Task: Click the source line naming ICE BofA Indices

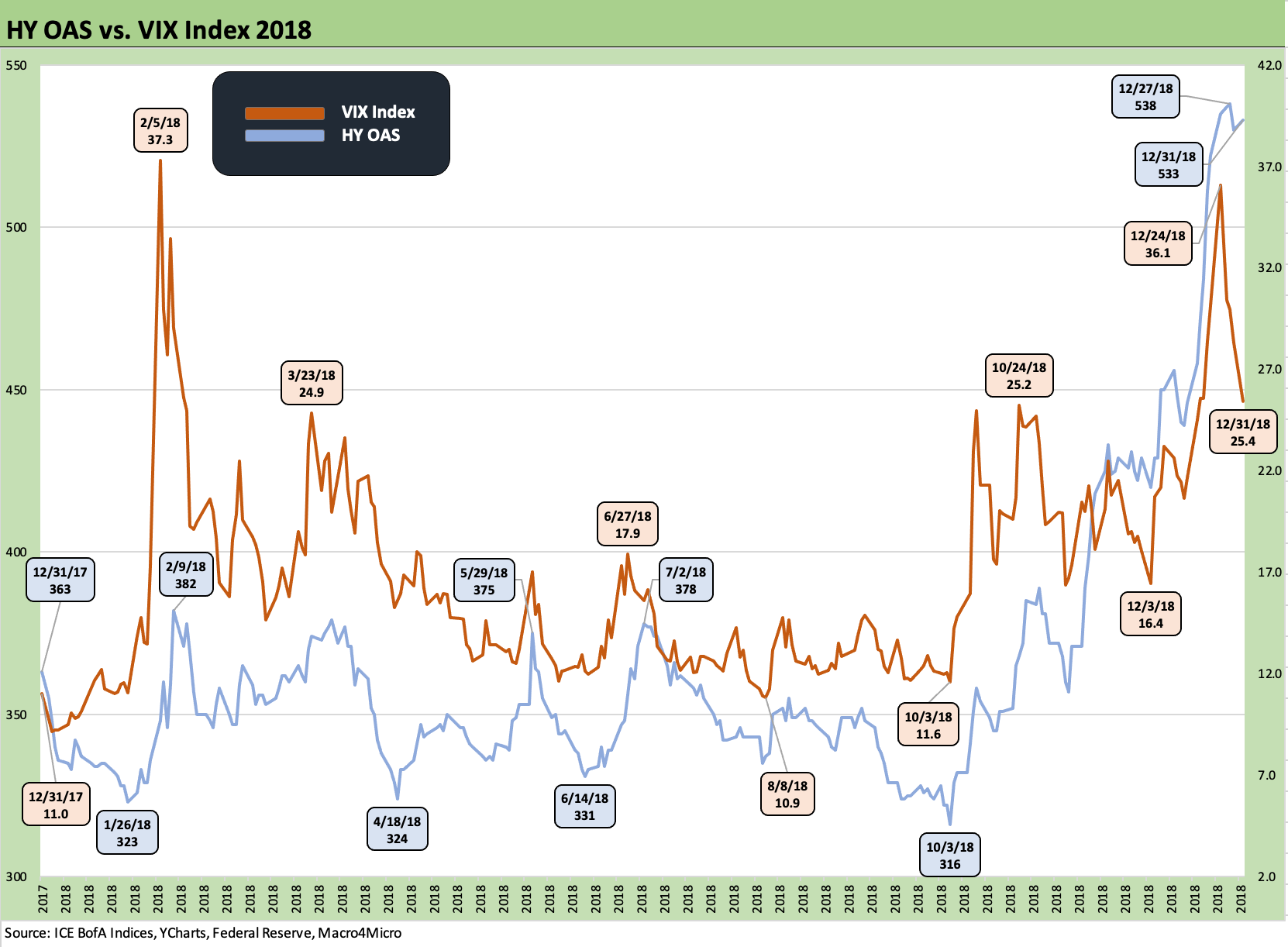Action: tap(203, 933)
